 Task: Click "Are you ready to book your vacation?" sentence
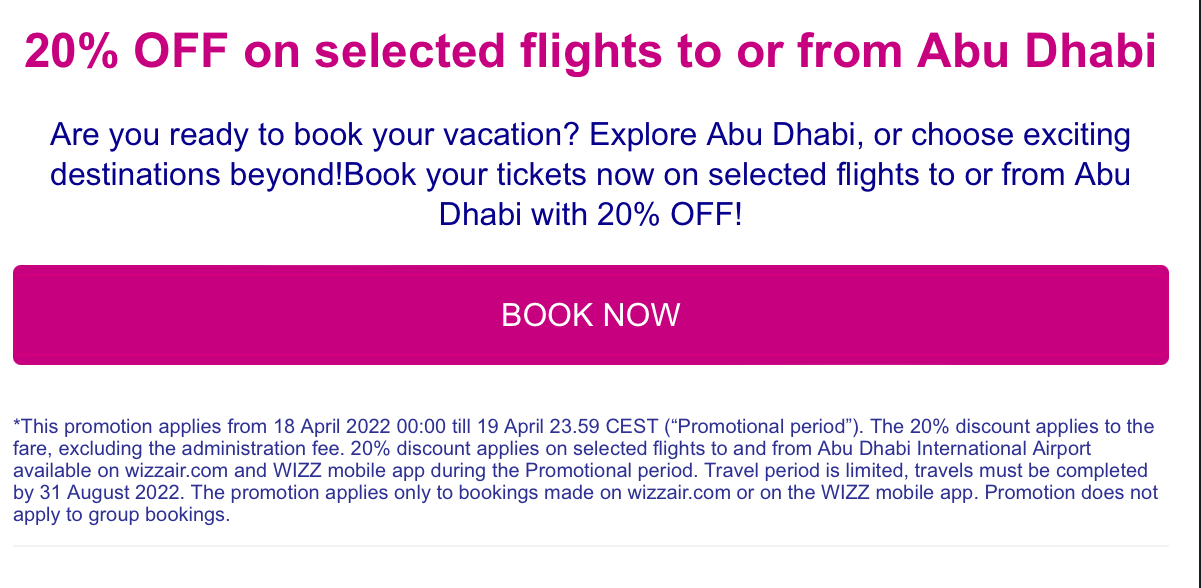pyautogui.click(x=314, y=134)
